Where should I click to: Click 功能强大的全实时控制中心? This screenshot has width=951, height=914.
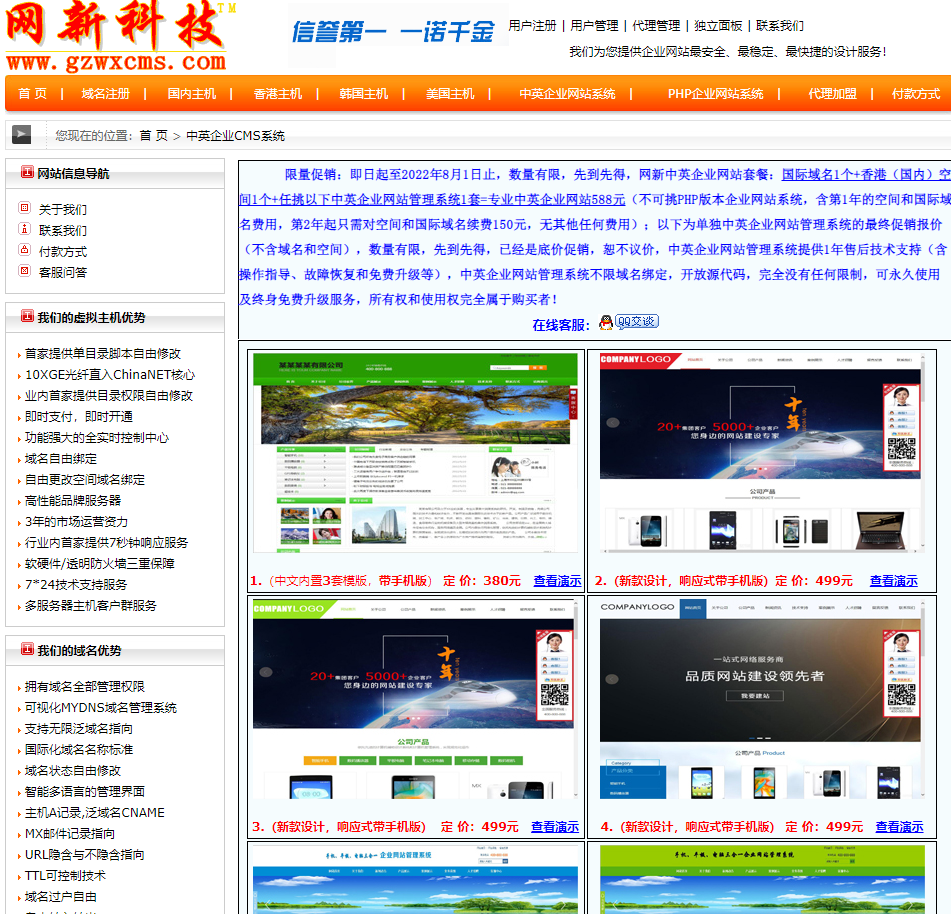(97, 438)
